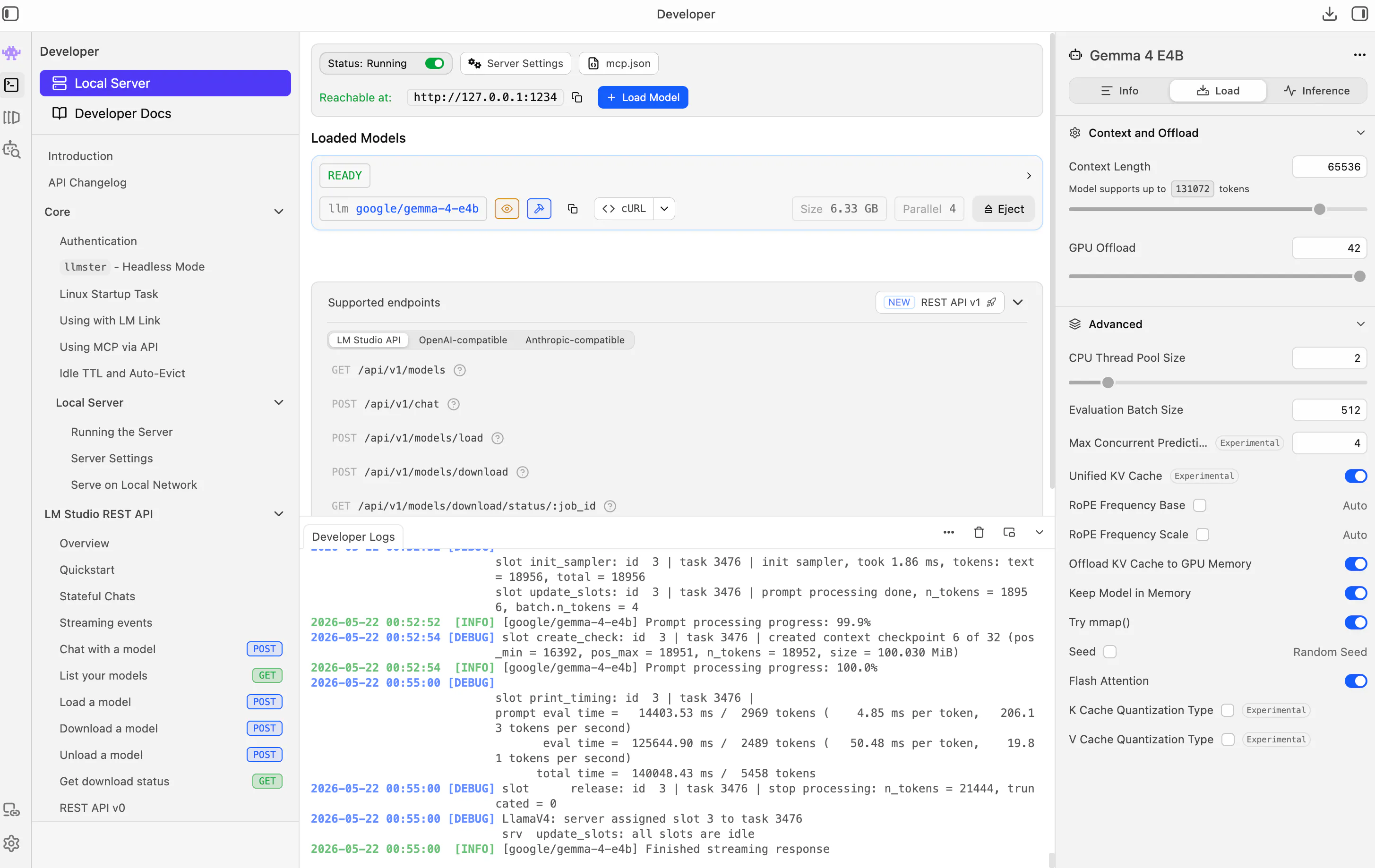1375x868 pixels.
Task: Collapse the Context and Offload section
Action: tap(1360, 133)
